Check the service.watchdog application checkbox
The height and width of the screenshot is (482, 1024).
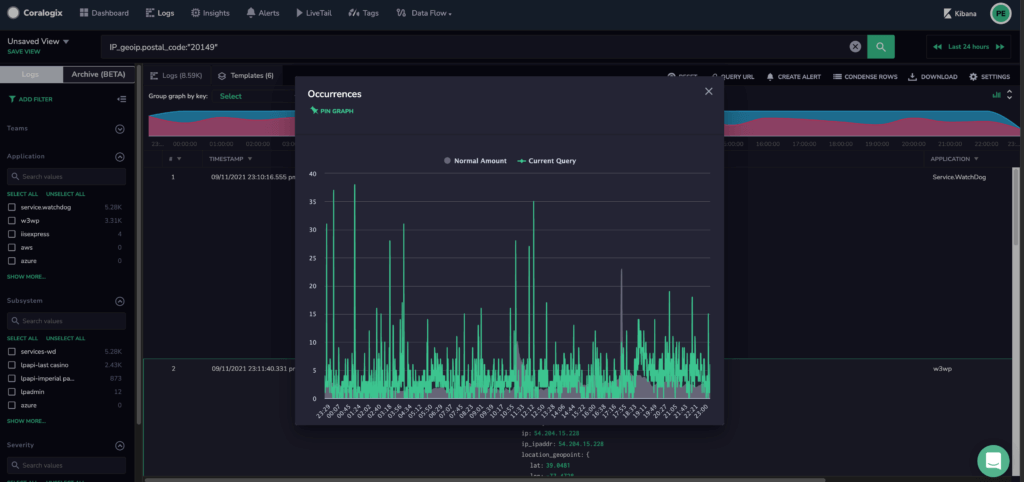[x=12, y=207]
